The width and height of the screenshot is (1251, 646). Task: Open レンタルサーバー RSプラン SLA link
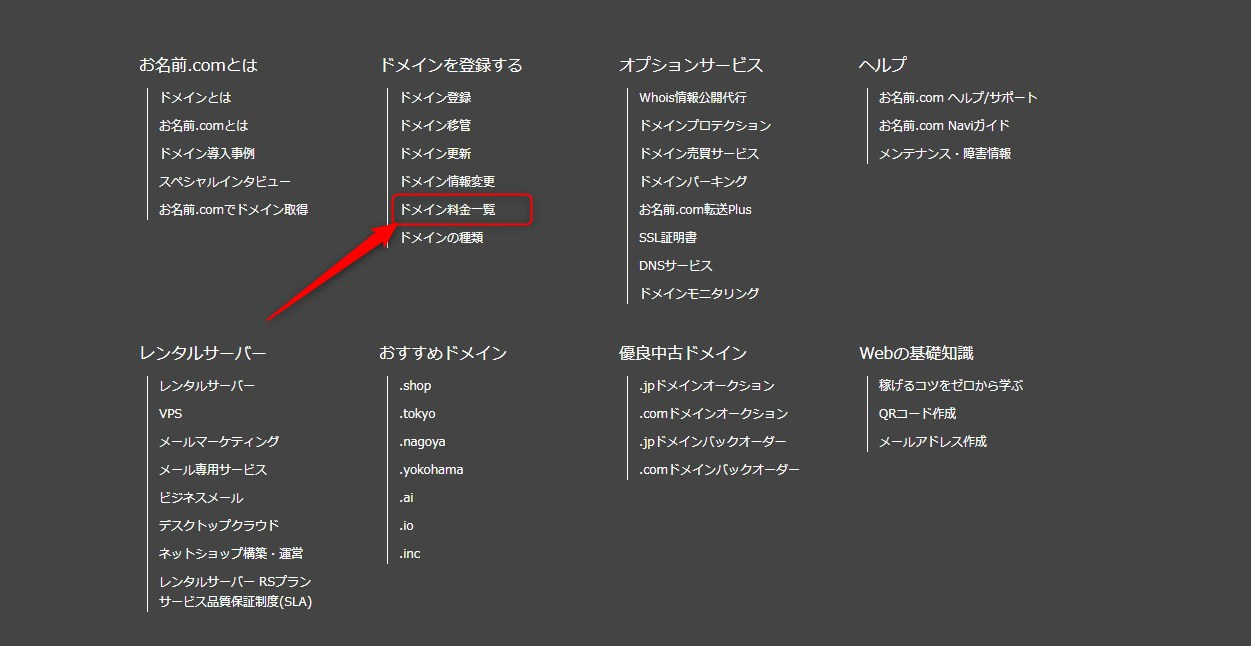click(x=235, y=592)
